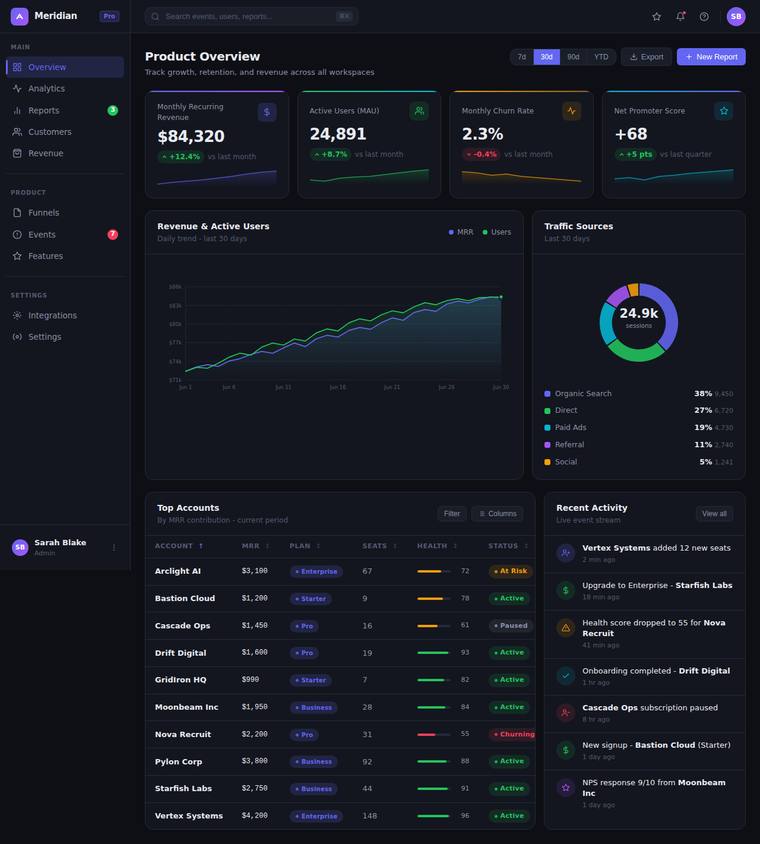Click the Export button

tap(646, 57)
